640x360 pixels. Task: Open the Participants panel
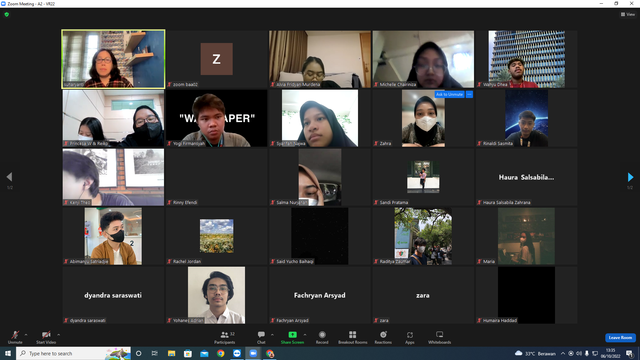pos(225,337)
